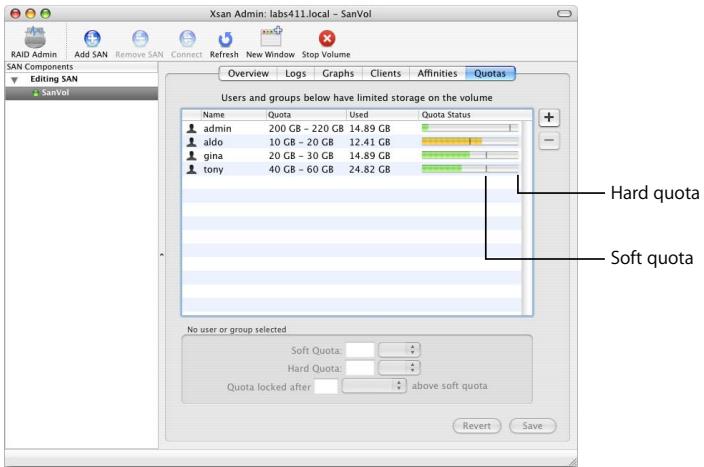Click admin's quota status bar
Image resolution: width=704 pixels, height=467 pixels.
pos(470,128)
